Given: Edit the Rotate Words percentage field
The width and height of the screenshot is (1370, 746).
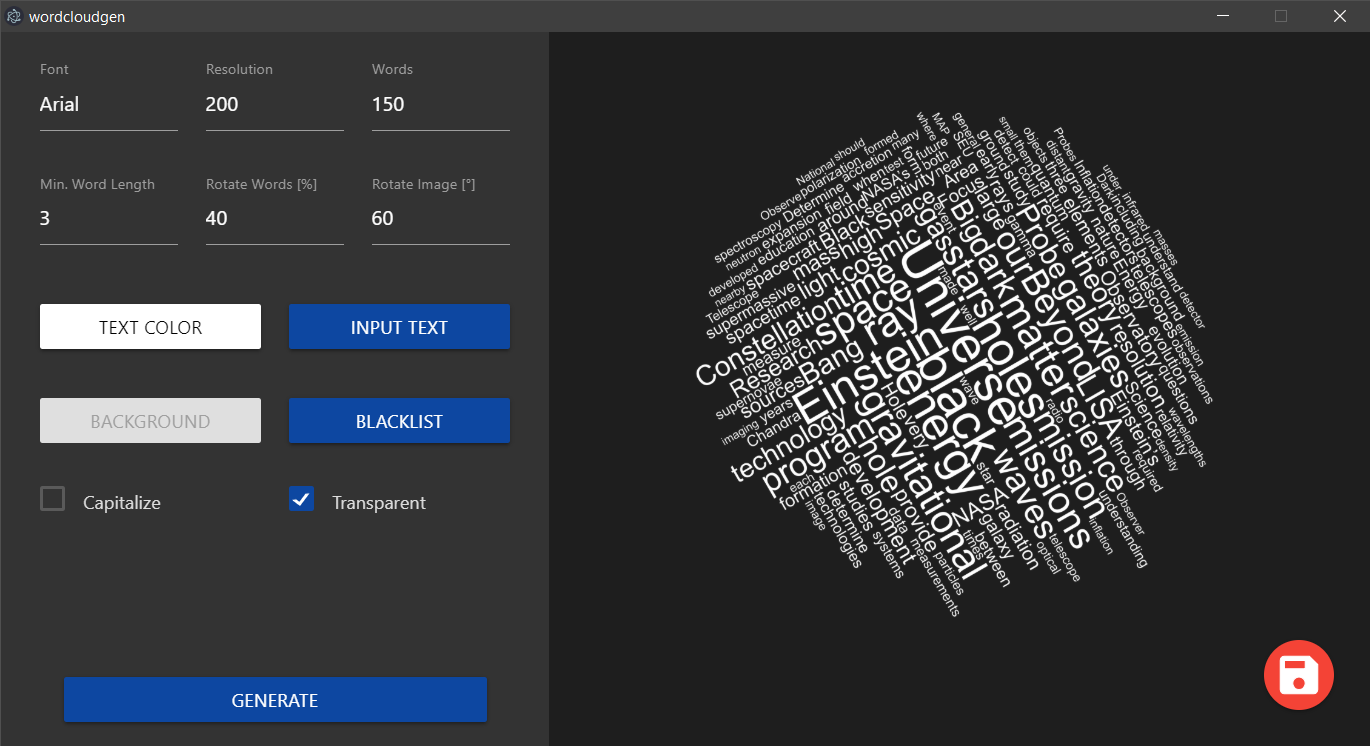Looking at the screenshot, I should (275, 219).
